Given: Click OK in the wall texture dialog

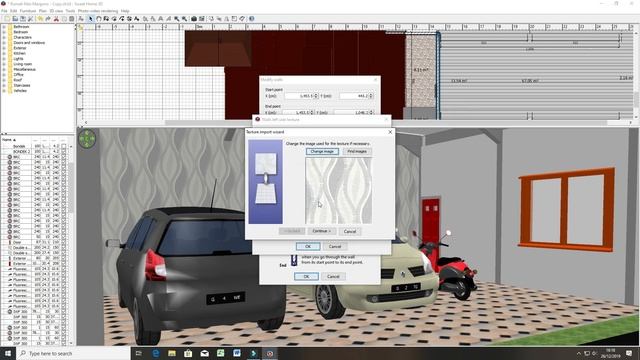Looking at the screenshot, I should (x=308, y=247).
